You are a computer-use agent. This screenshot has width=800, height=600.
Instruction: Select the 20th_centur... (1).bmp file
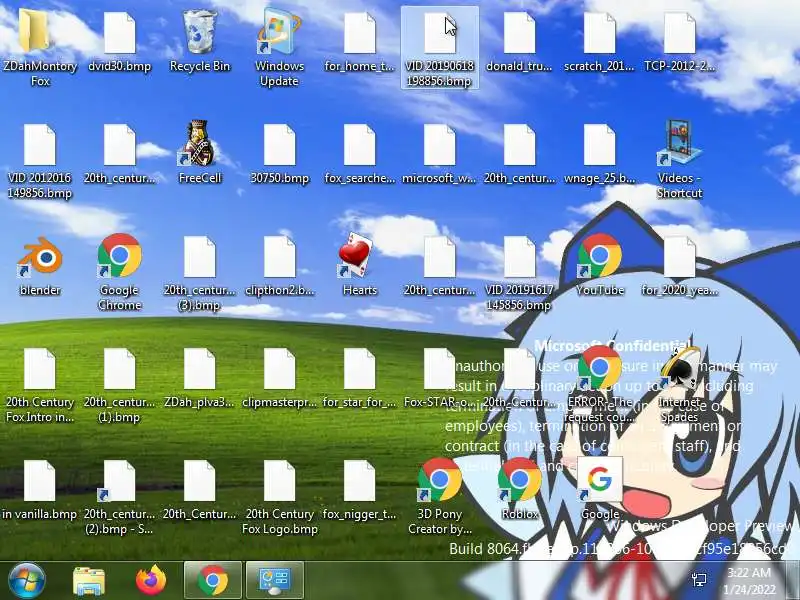(119, 385)
